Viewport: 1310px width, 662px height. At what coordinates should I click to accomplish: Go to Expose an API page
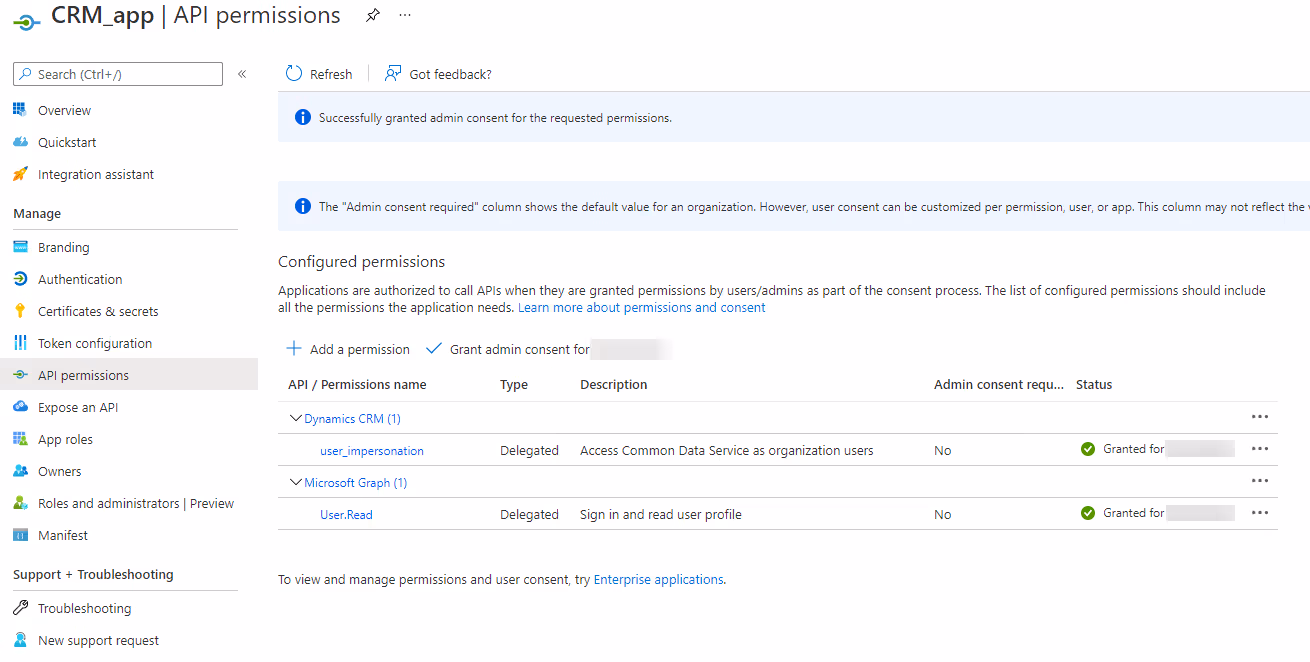[78, 407]
